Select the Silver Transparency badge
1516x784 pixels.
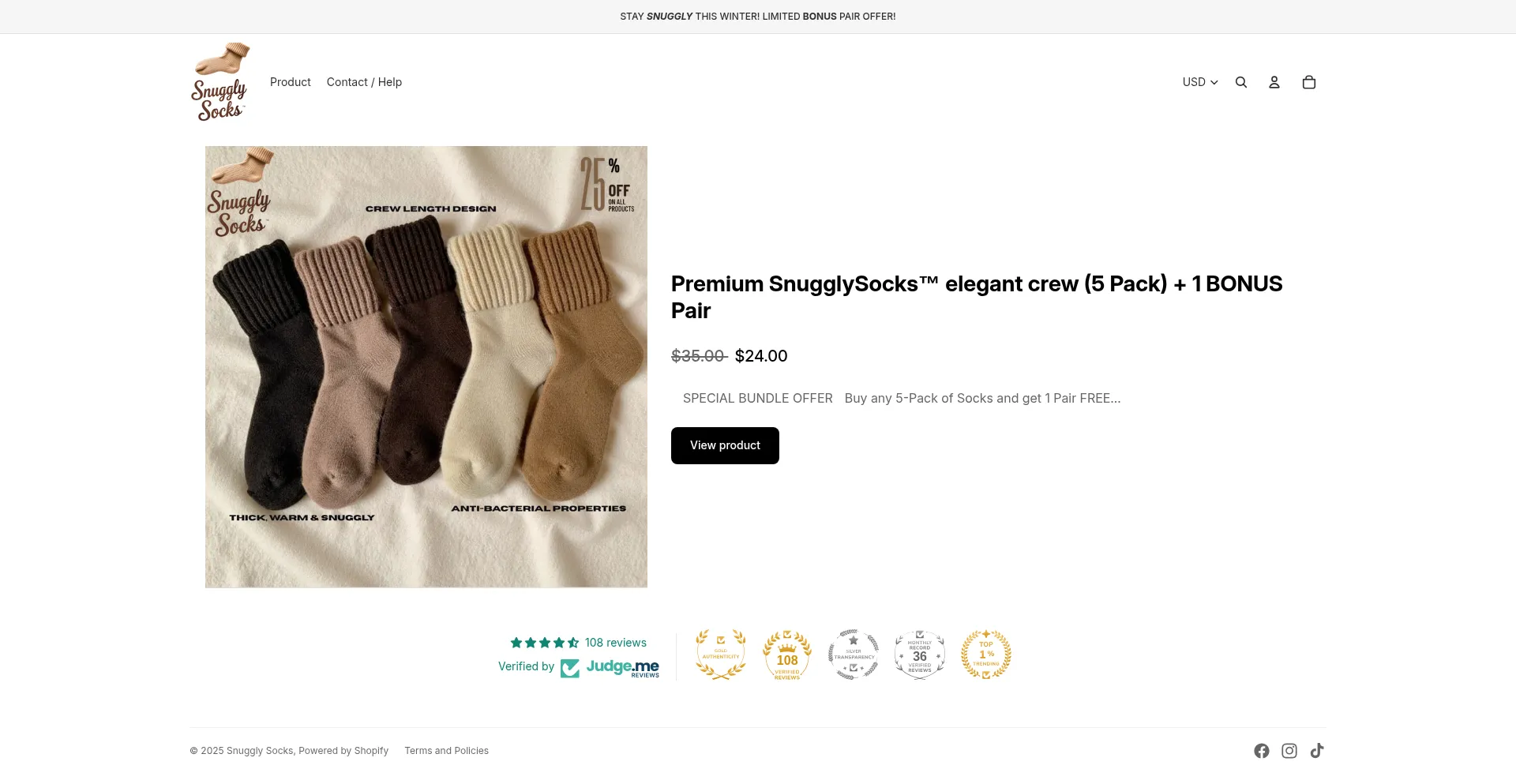pyautogui.click(x=854, y=655)
